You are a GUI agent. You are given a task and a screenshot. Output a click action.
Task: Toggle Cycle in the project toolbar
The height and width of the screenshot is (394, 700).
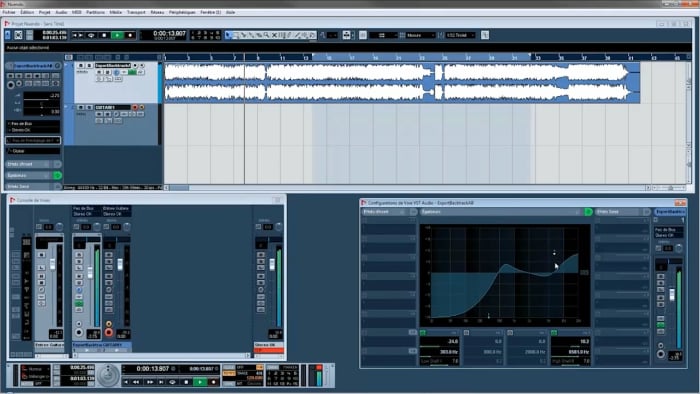pos(91,35)
